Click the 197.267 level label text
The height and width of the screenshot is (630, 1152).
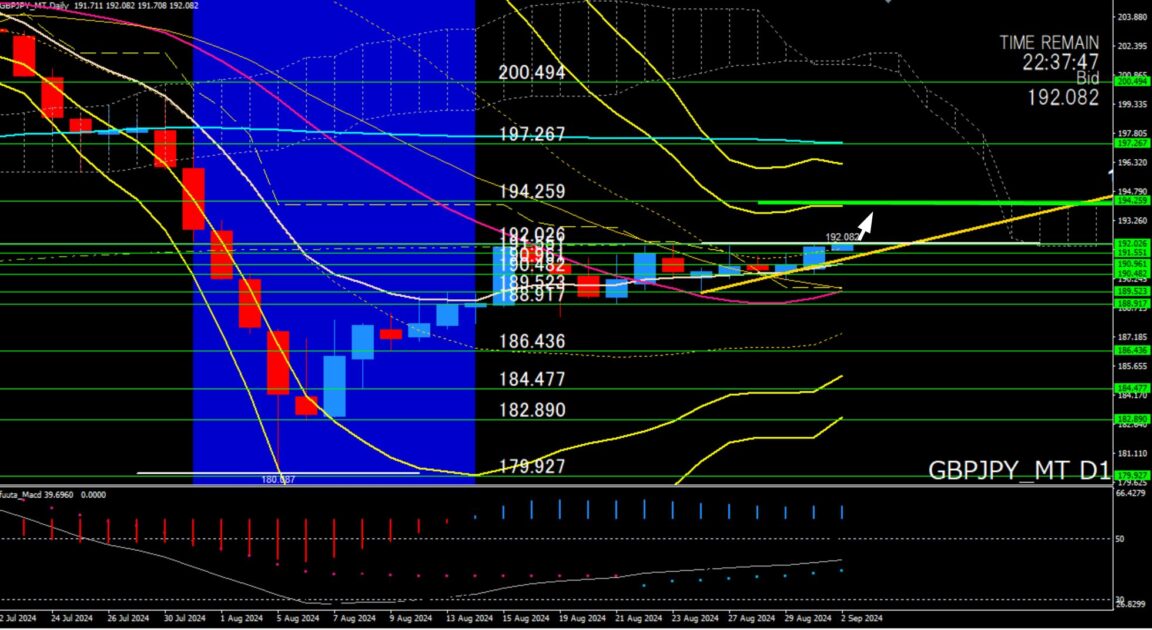tap(532, 135)
